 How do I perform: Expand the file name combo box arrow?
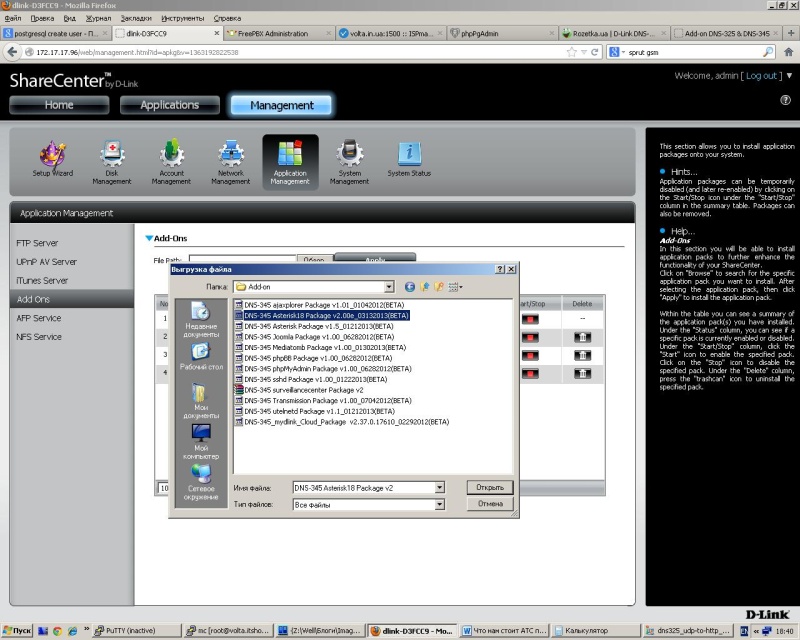[439, 488]
